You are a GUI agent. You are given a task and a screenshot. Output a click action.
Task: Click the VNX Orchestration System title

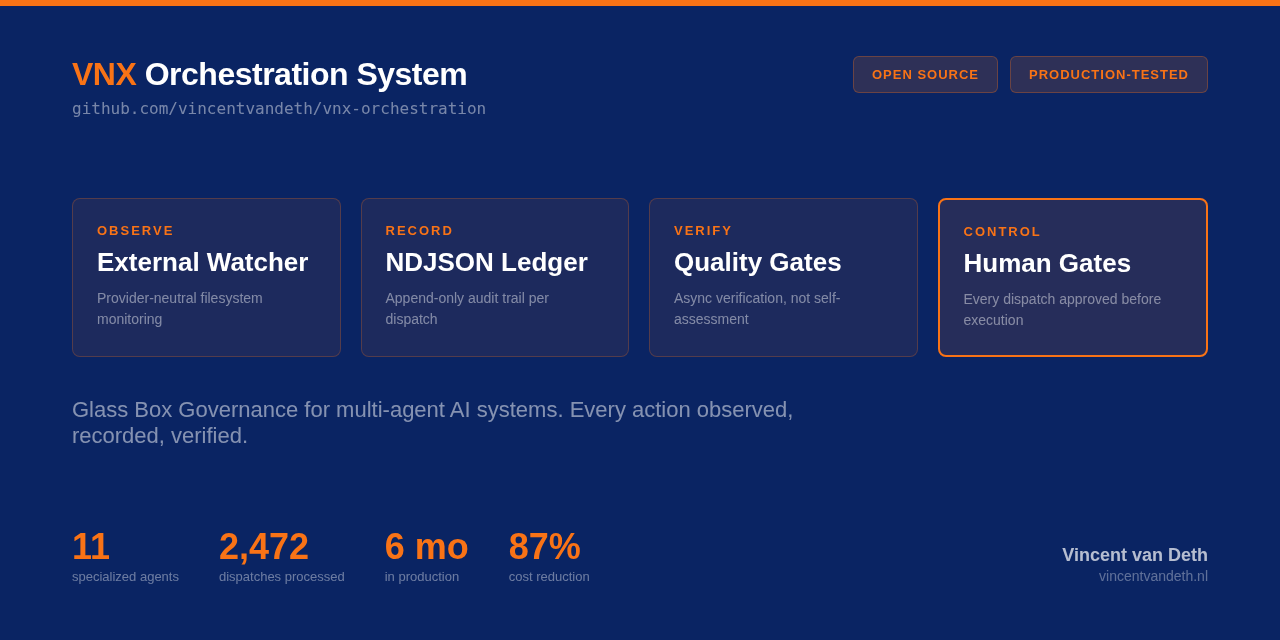[x=269, y=74]
